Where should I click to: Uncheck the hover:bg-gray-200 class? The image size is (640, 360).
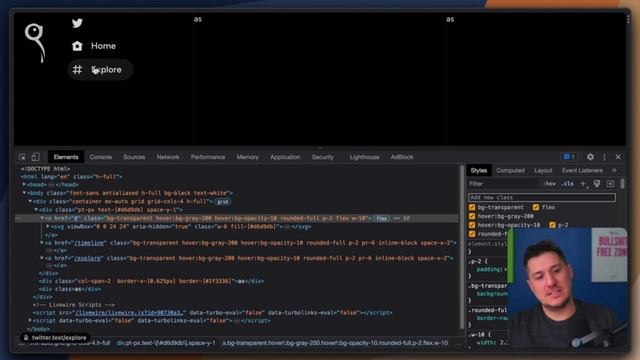tap(472, 216)
